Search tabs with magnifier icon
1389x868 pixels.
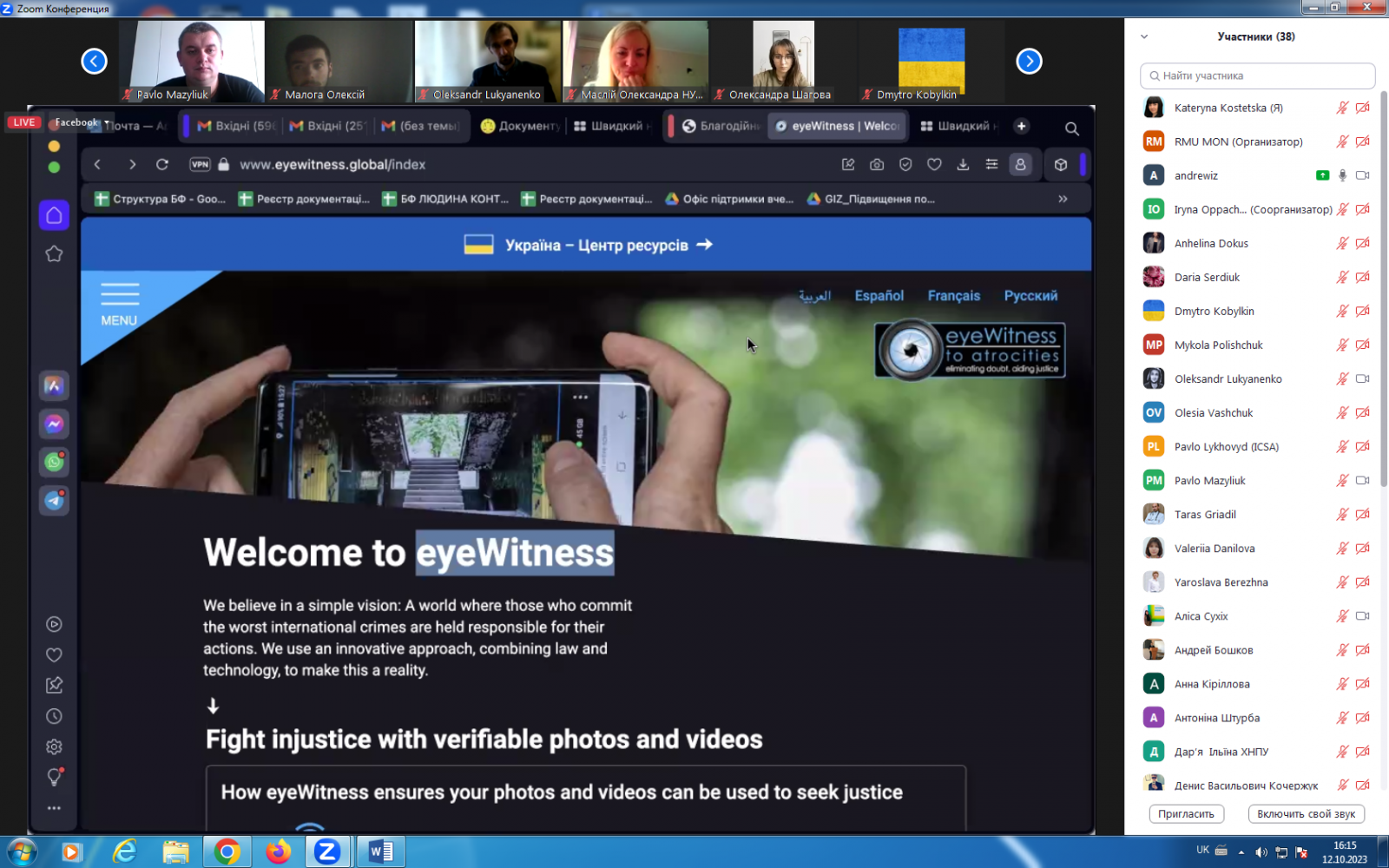[x=1072, y=128]
